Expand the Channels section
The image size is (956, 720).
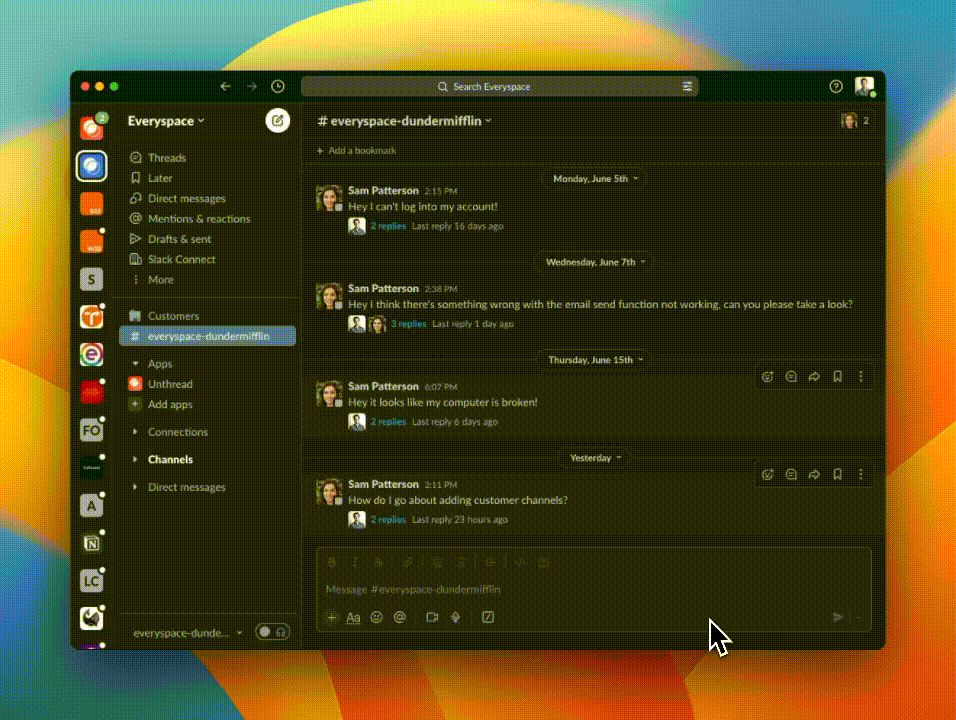pos(135,459)
